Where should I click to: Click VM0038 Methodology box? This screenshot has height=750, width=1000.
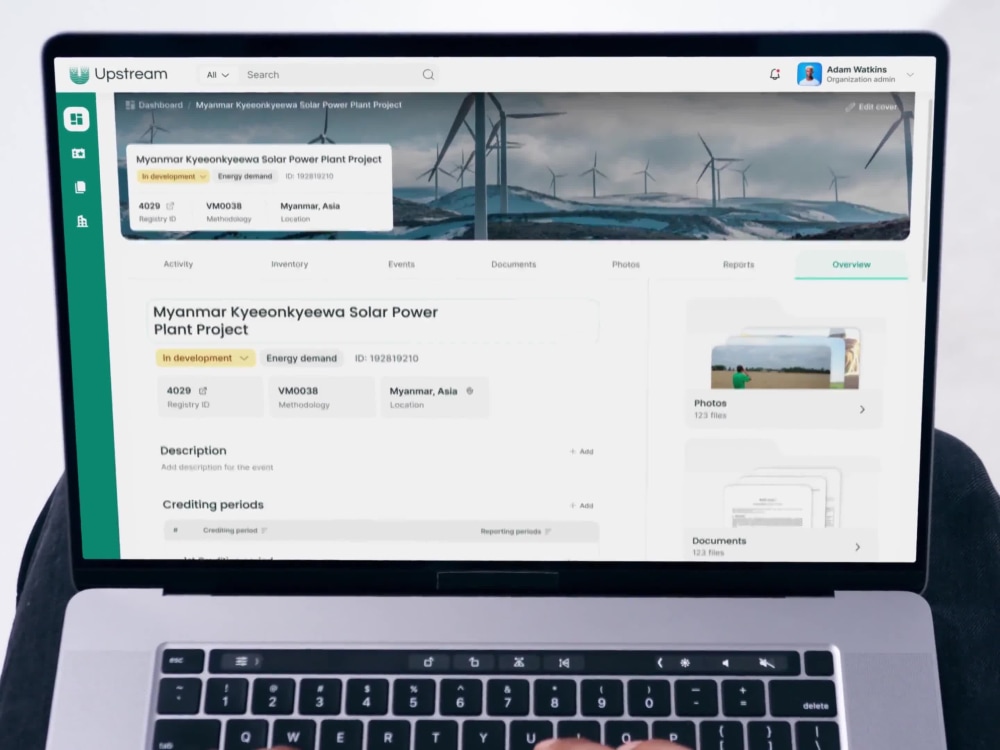[x=321, y=397]
